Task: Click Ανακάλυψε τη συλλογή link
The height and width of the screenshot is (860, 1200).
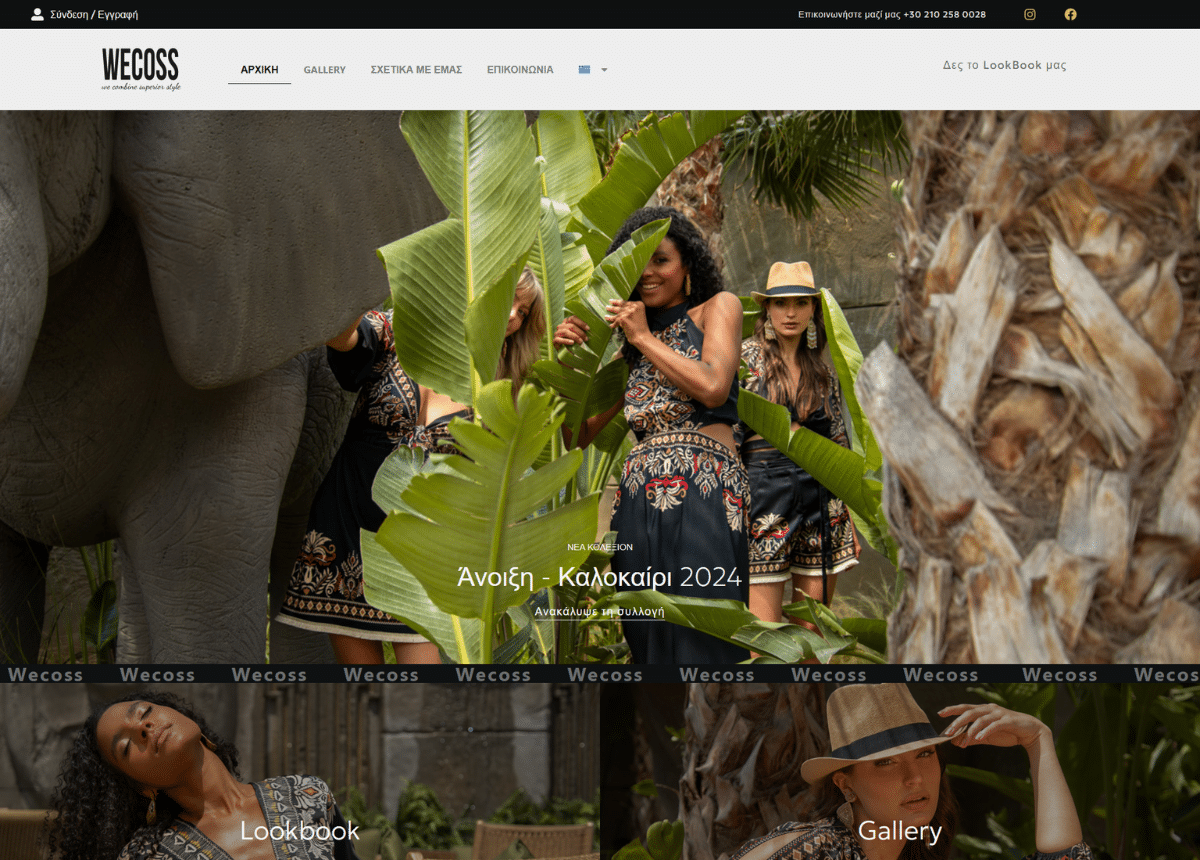Action: (600, 611)
